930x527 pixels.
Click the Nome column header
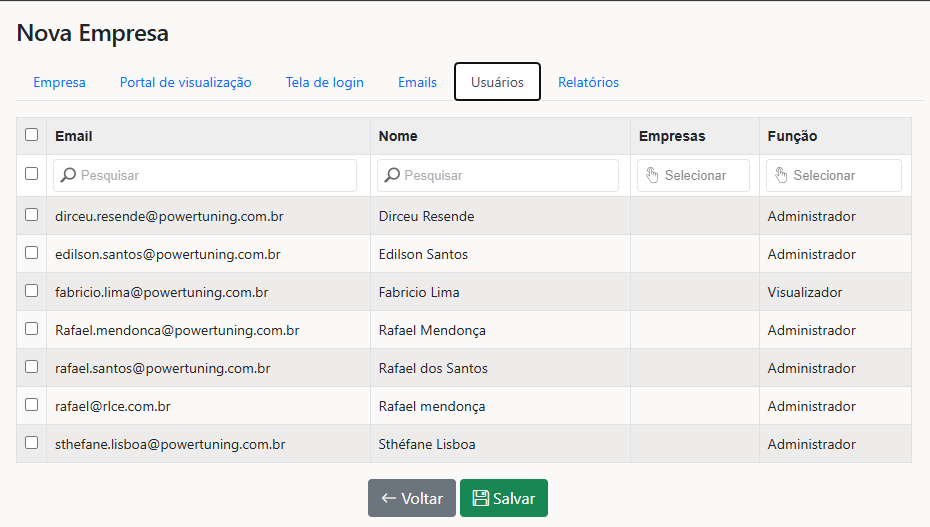pyautogui.click(x=398, y=136)
